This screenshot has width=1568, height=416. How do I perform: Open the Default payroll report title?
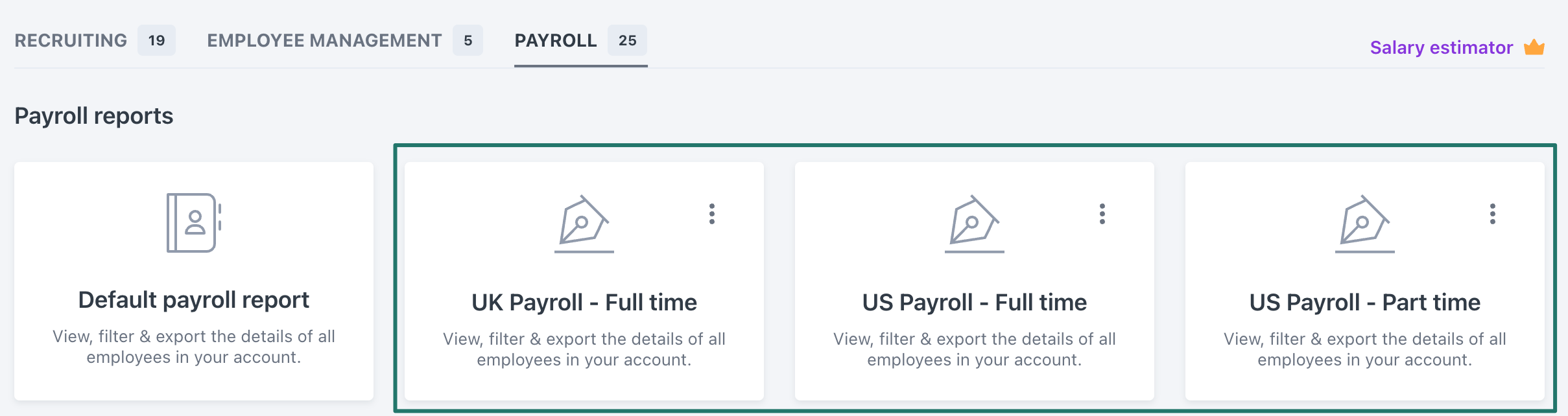point(193,300)
